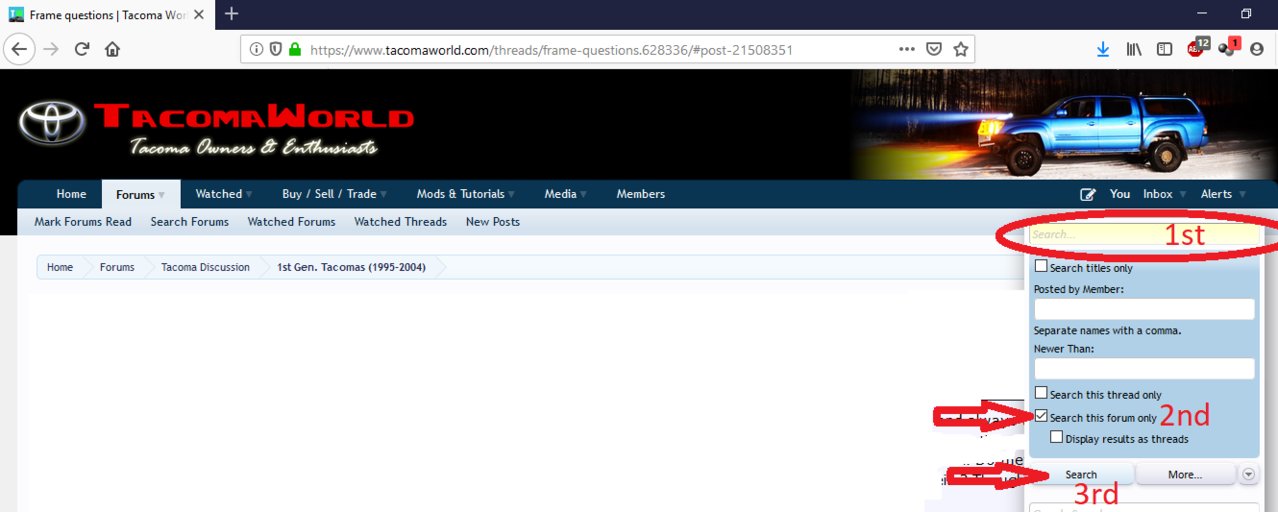
Task: Open Buy / Sell / Trade dropdown
Action: click(383, 194)
